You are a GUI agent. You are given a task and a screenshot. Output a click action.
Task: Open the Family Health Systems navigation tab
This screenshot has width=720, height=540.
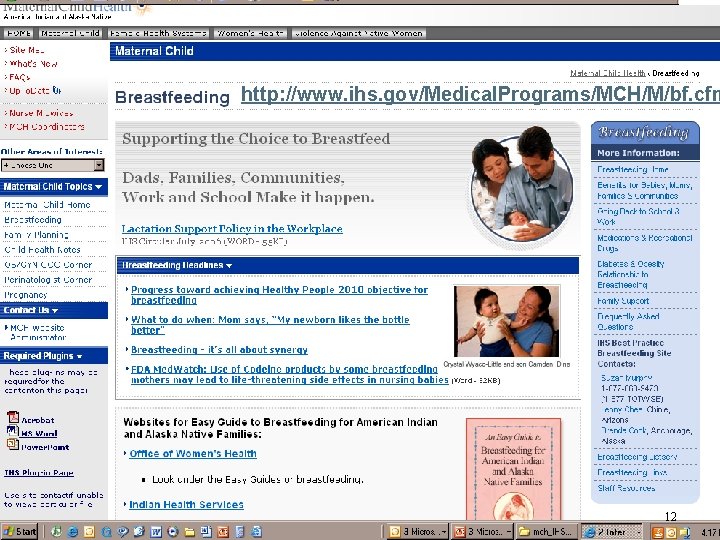coord(158,34)
